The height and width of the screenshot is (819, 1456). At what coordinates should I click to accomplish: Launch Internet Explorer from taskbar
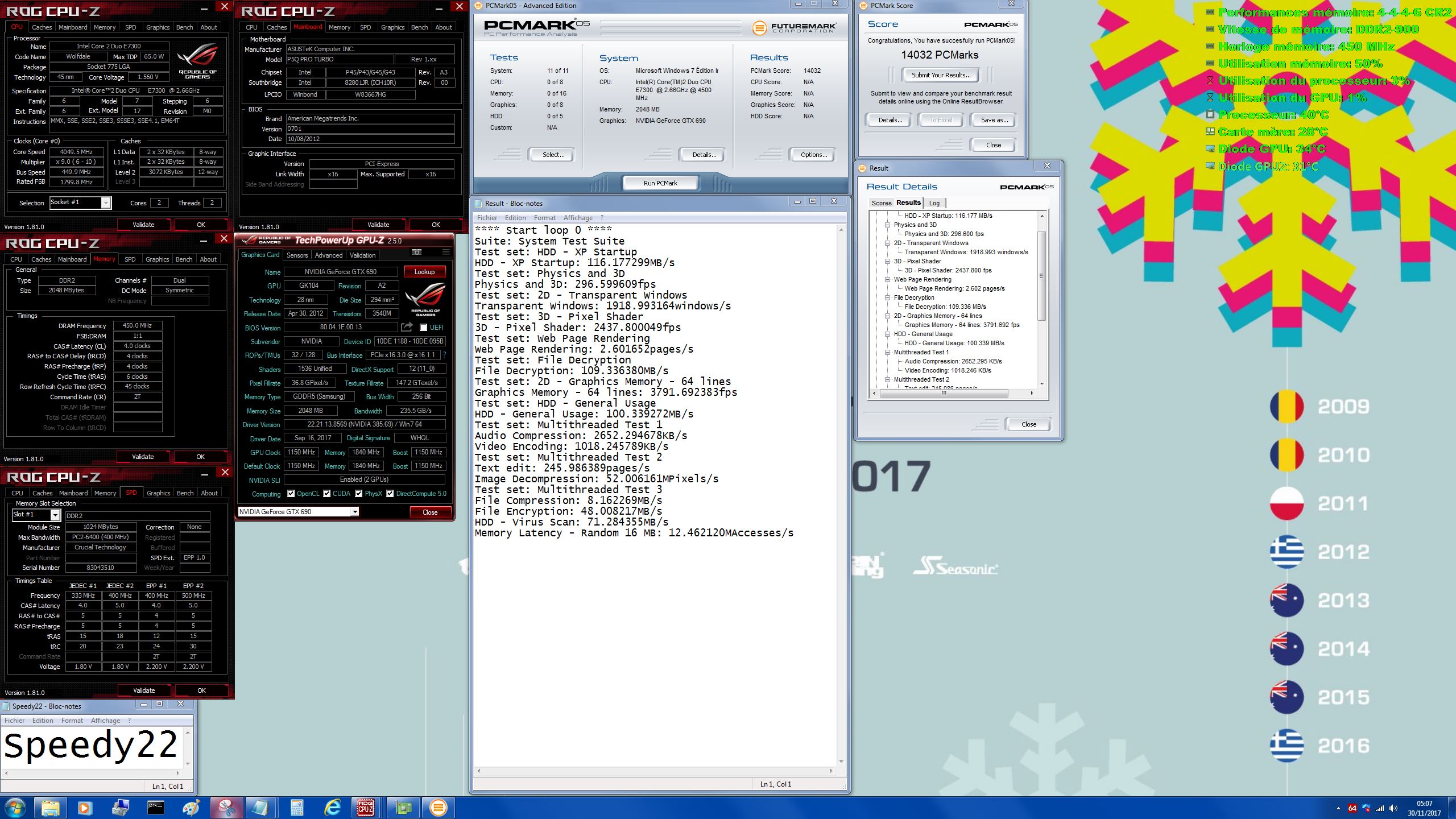332,808
